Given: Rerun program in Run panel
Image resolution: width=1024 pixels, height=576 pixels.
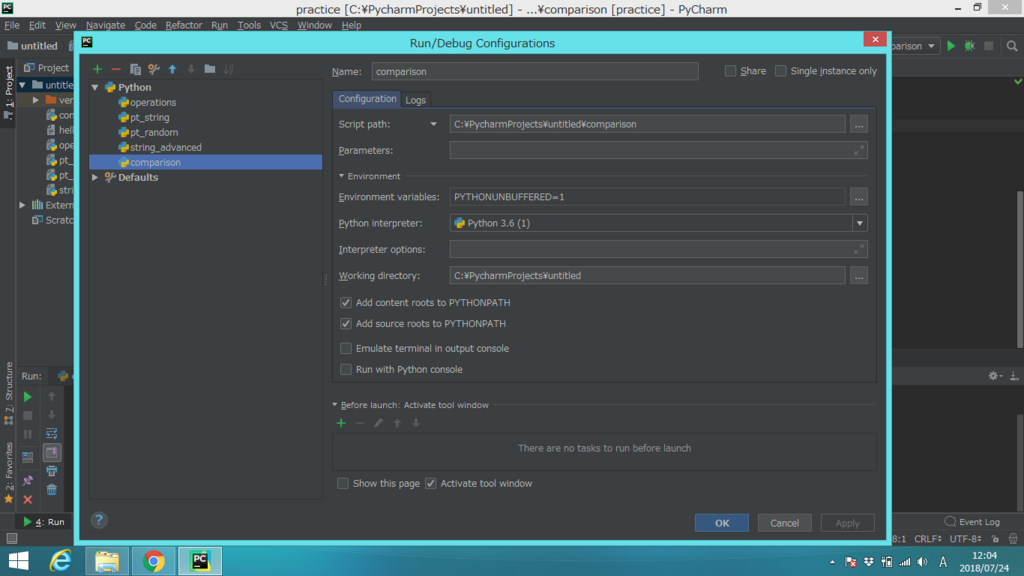Looking at the screenshot, I should 27,396.
